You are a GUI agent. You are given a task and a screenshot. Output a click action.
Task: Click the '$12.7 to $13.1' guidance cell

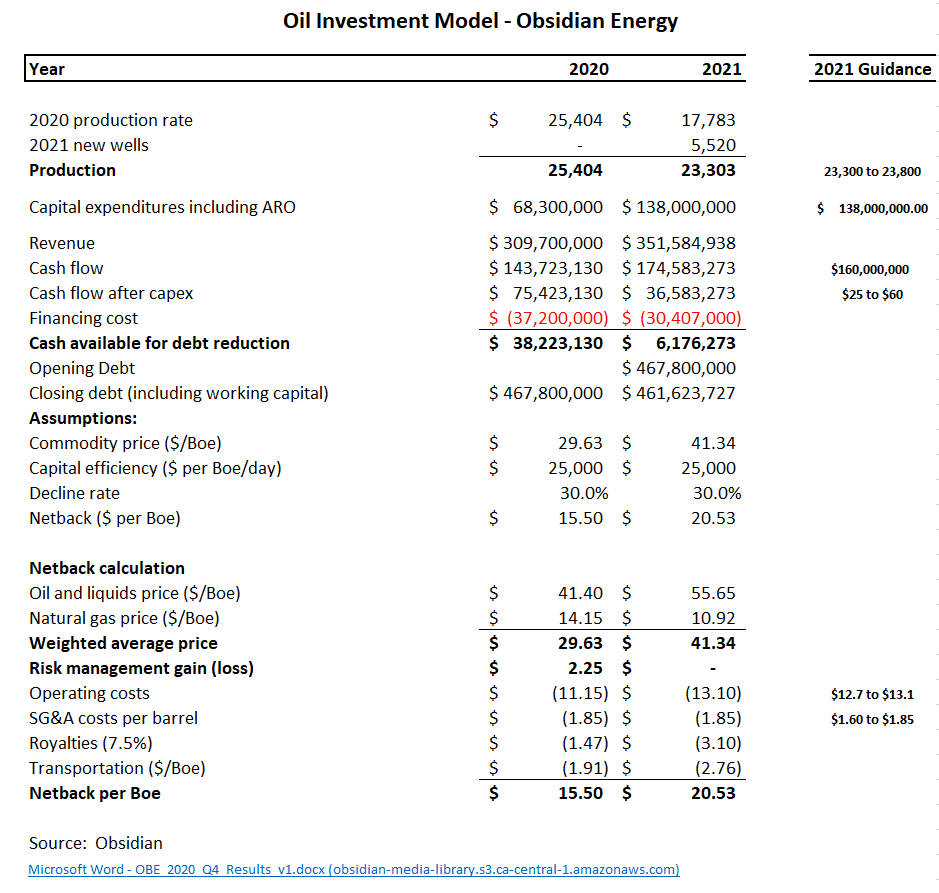pos(872,695)
